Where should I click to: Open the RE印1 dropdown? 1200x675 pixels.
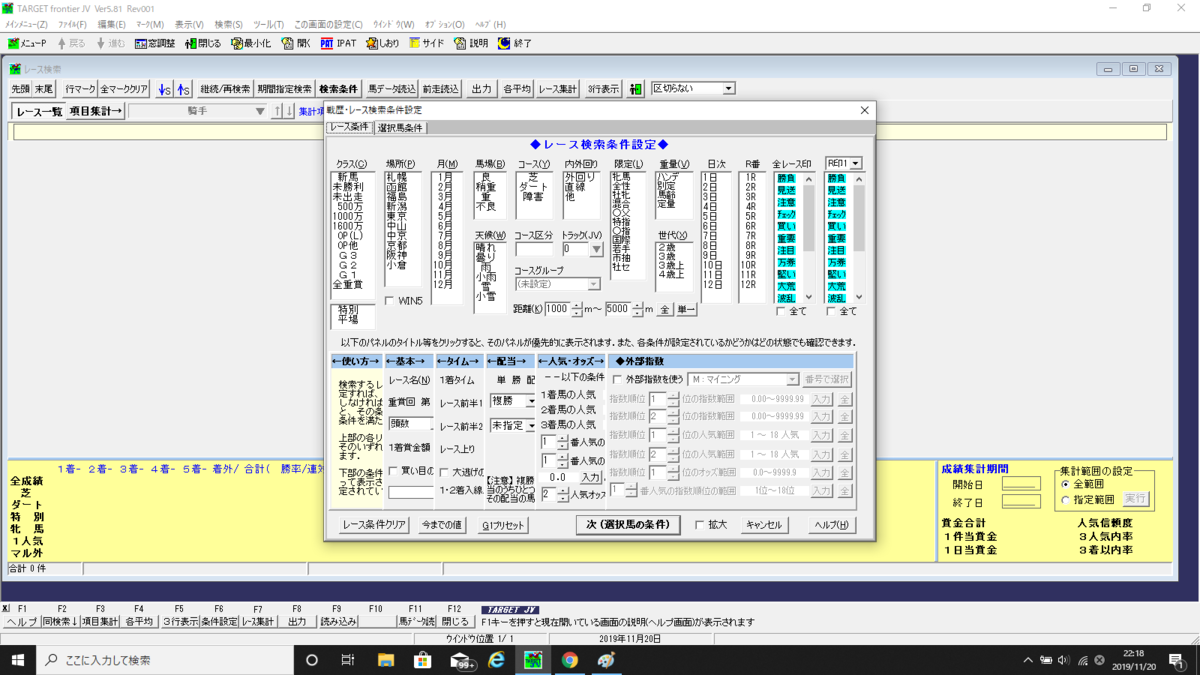tap(855, 163)
